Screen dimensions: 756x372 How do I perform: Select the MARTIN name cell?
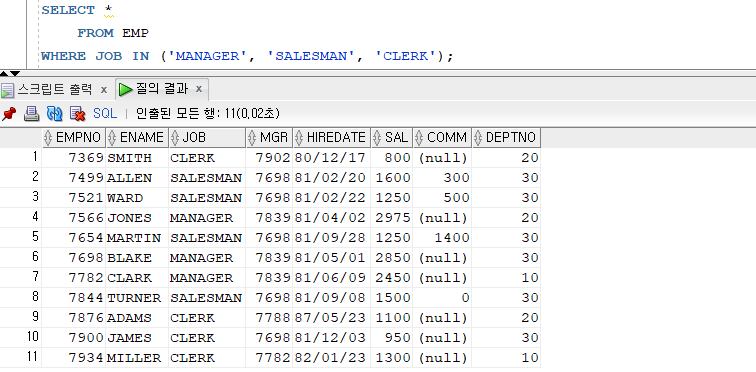[x=137, y=238]
